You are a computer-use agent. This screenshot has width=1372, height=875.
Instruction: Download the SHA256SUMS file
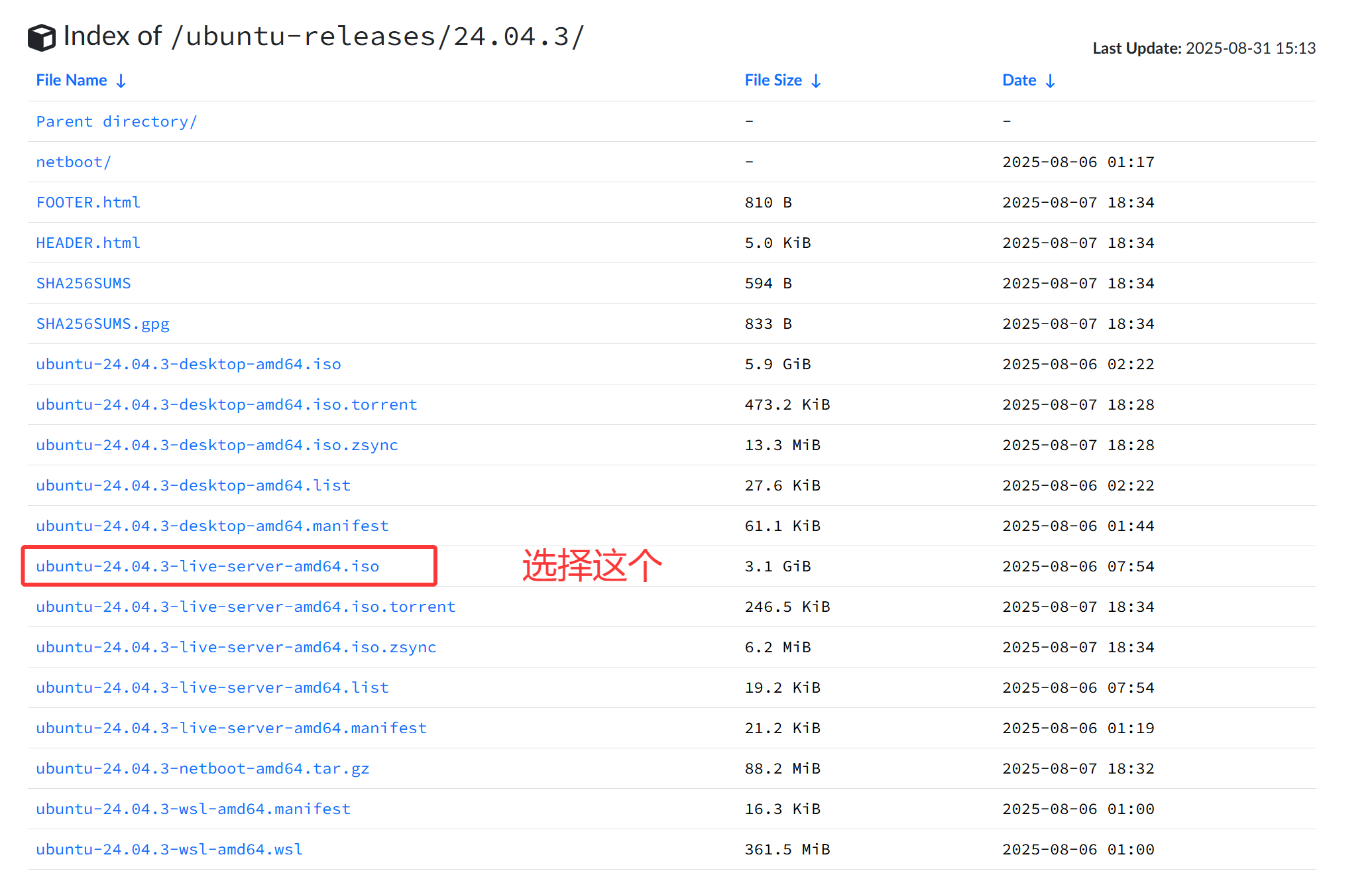point(84,283)
